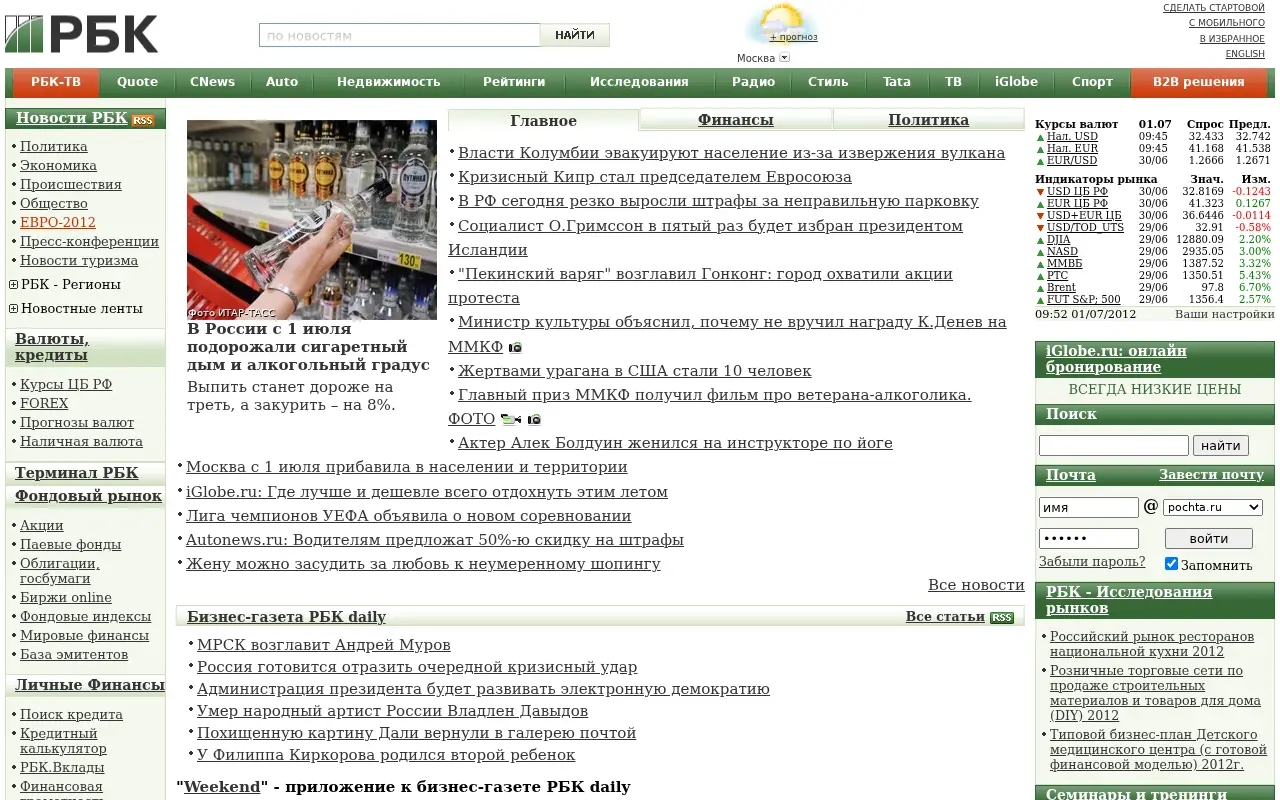This screenshot has height=800, width=1280.
Task: Open Радио in the navigation bar
Action: coord(753,82)
